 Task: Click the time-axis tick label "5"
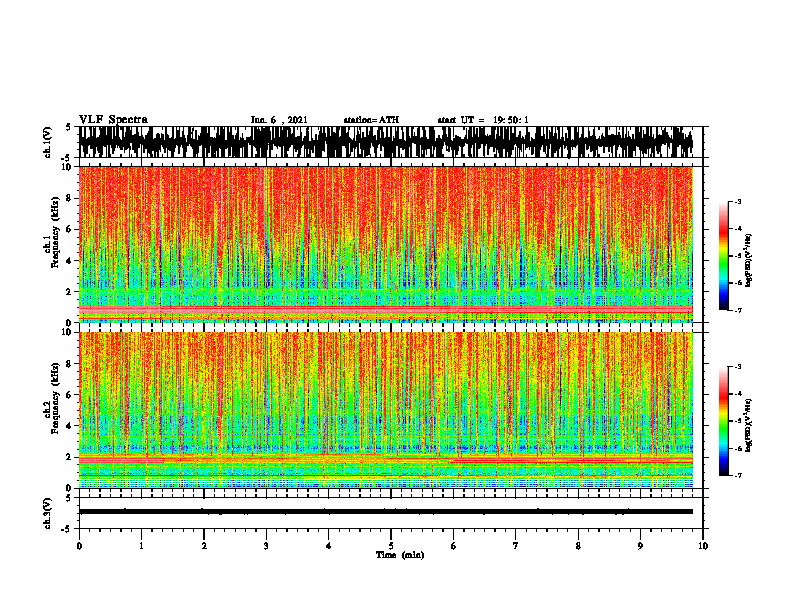pyautogui.click(x=391, y=546)
